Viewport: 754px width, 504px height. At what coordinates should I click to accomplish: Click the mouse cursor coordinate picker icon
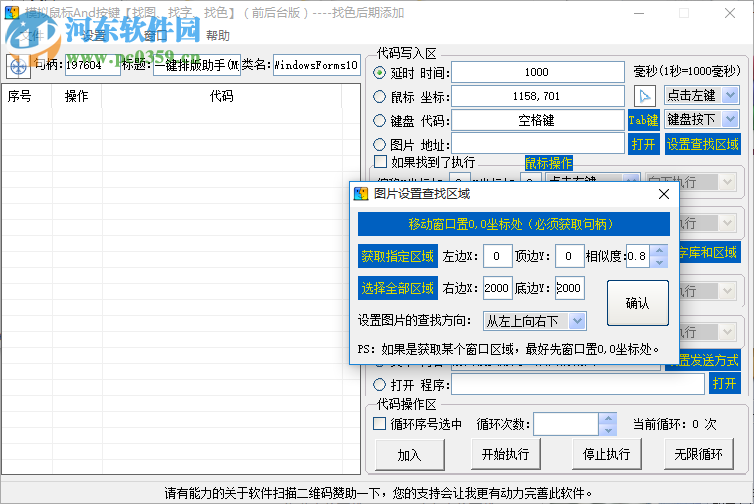coord(645,96)
